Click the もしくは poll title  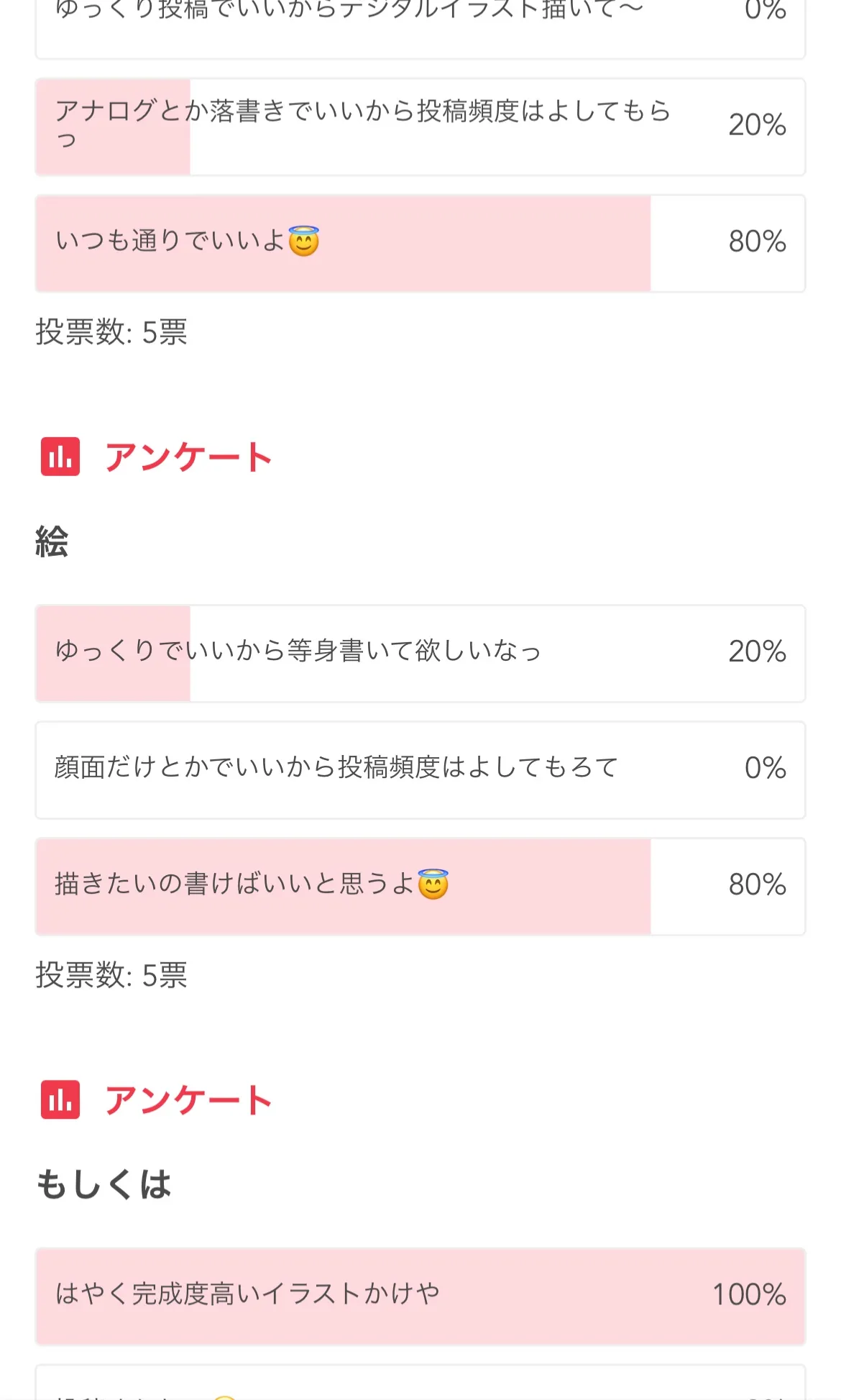click(104, 1184)
